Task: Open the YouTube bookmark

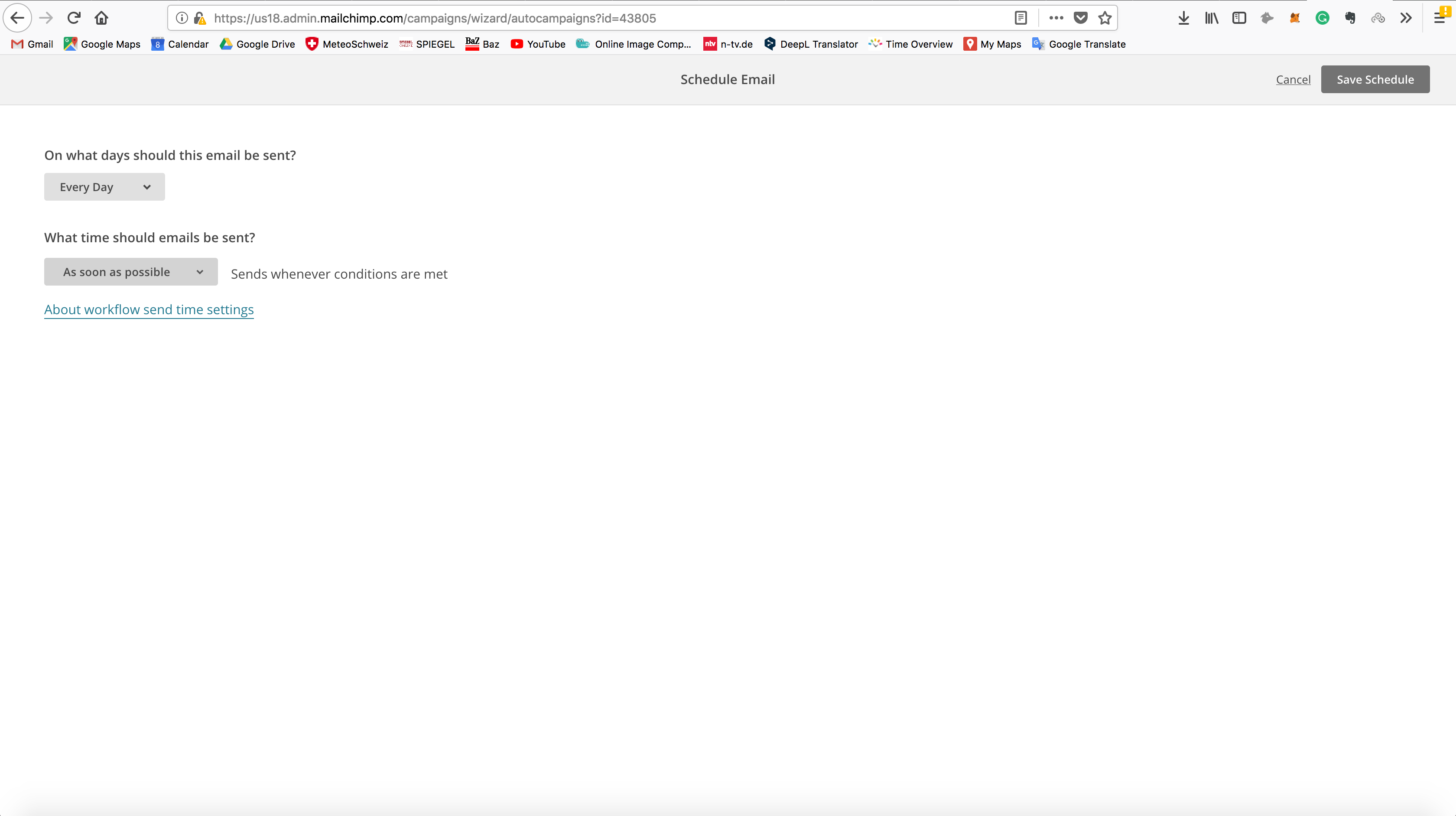Action: (537, 44)
